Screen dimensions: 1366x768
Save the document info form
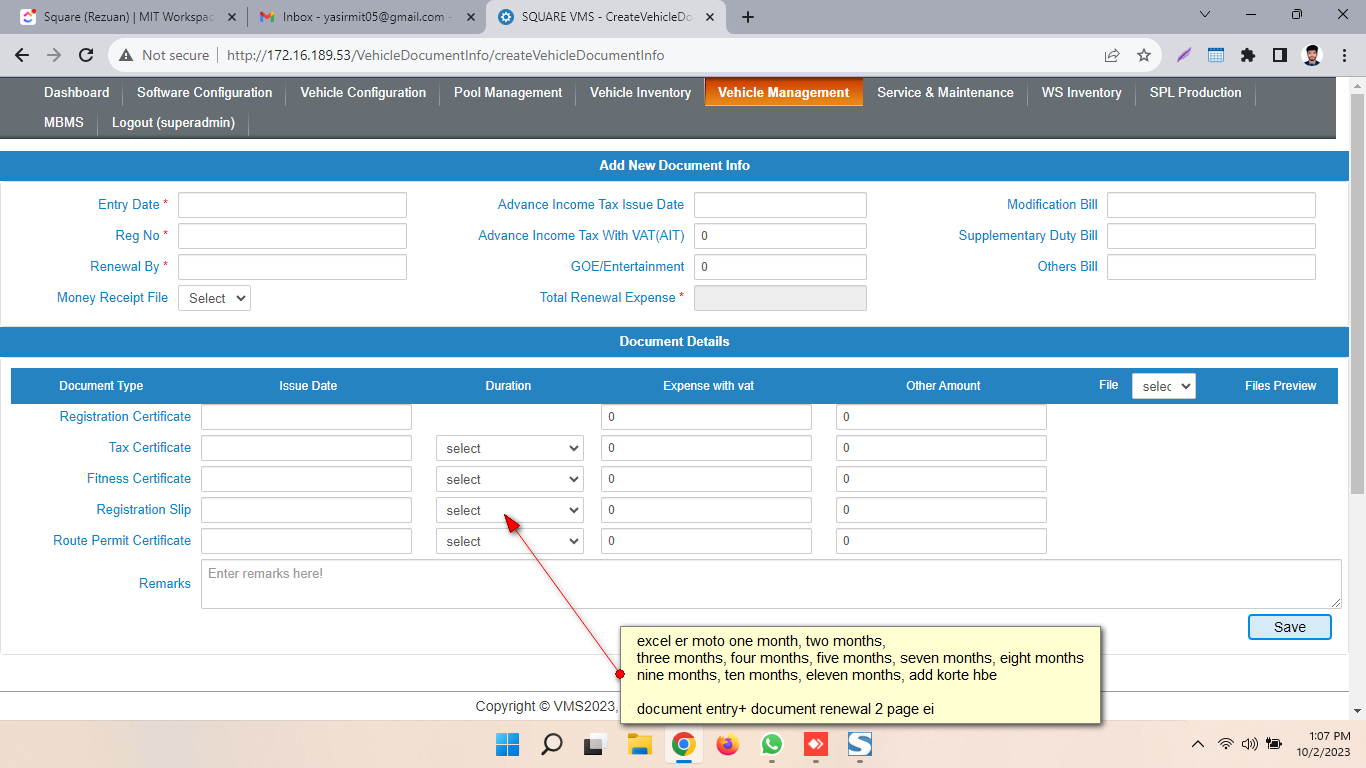coord(1290,627)
